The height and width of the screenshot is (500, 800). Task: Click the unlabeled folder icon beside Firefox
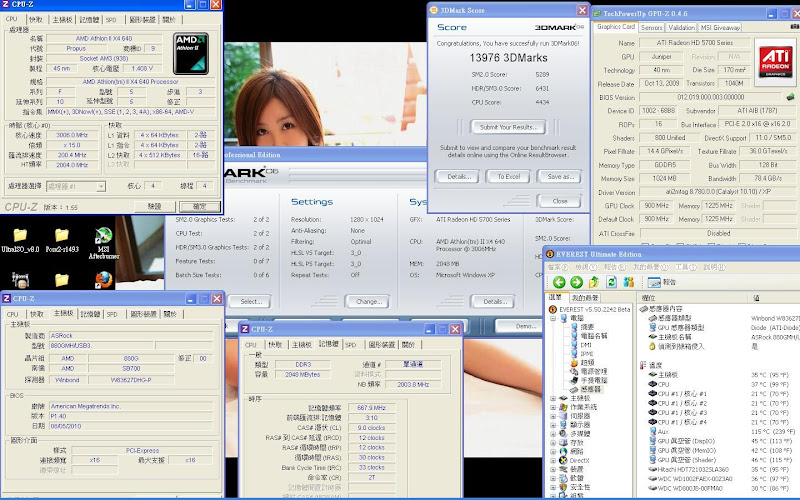[x=62, y=280]
